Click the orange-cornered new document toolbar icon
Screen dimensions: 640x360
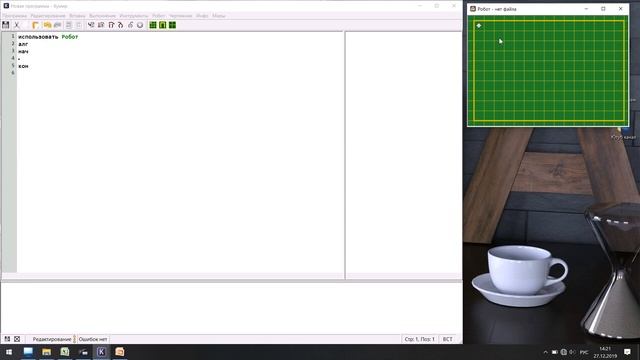pos(36,25)
